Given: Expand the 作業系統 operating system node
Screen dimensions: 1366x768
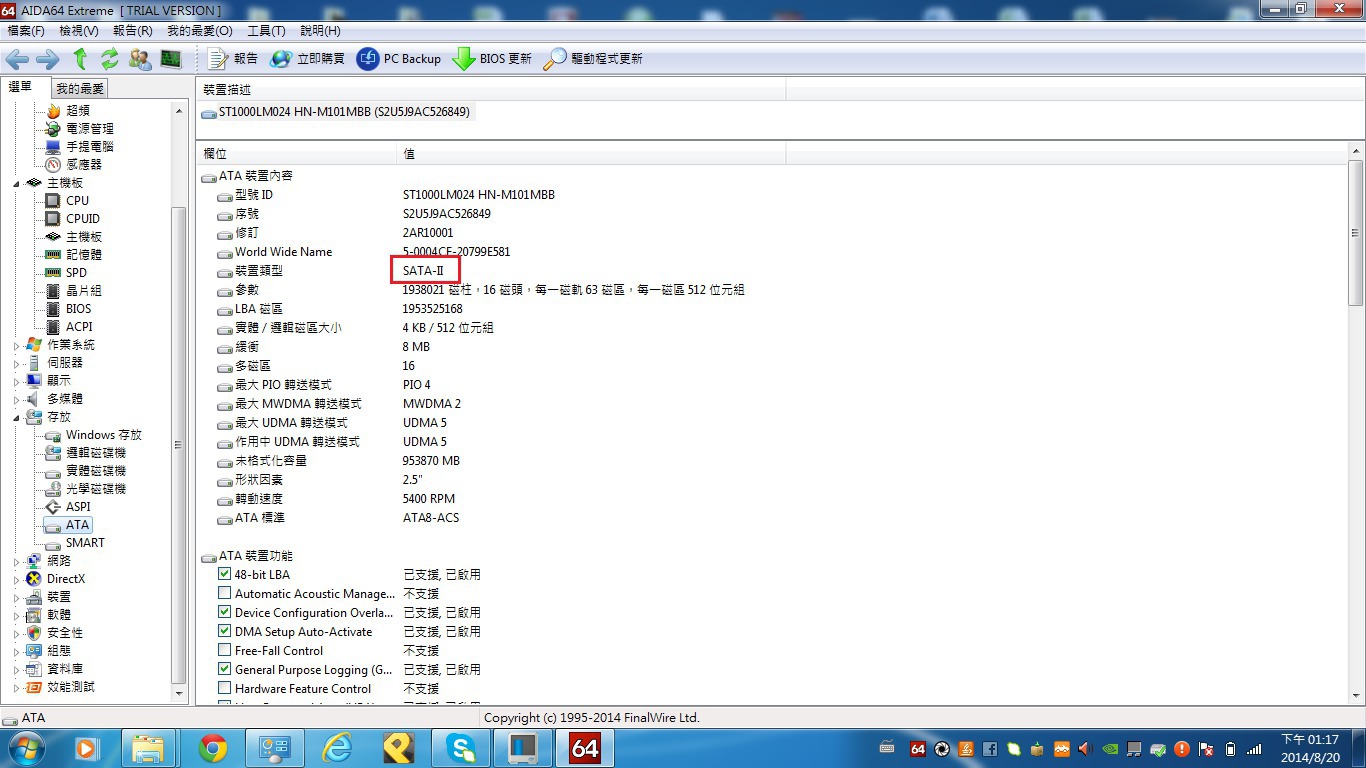Looking at the screenshot, I should (x=16, y=345).
